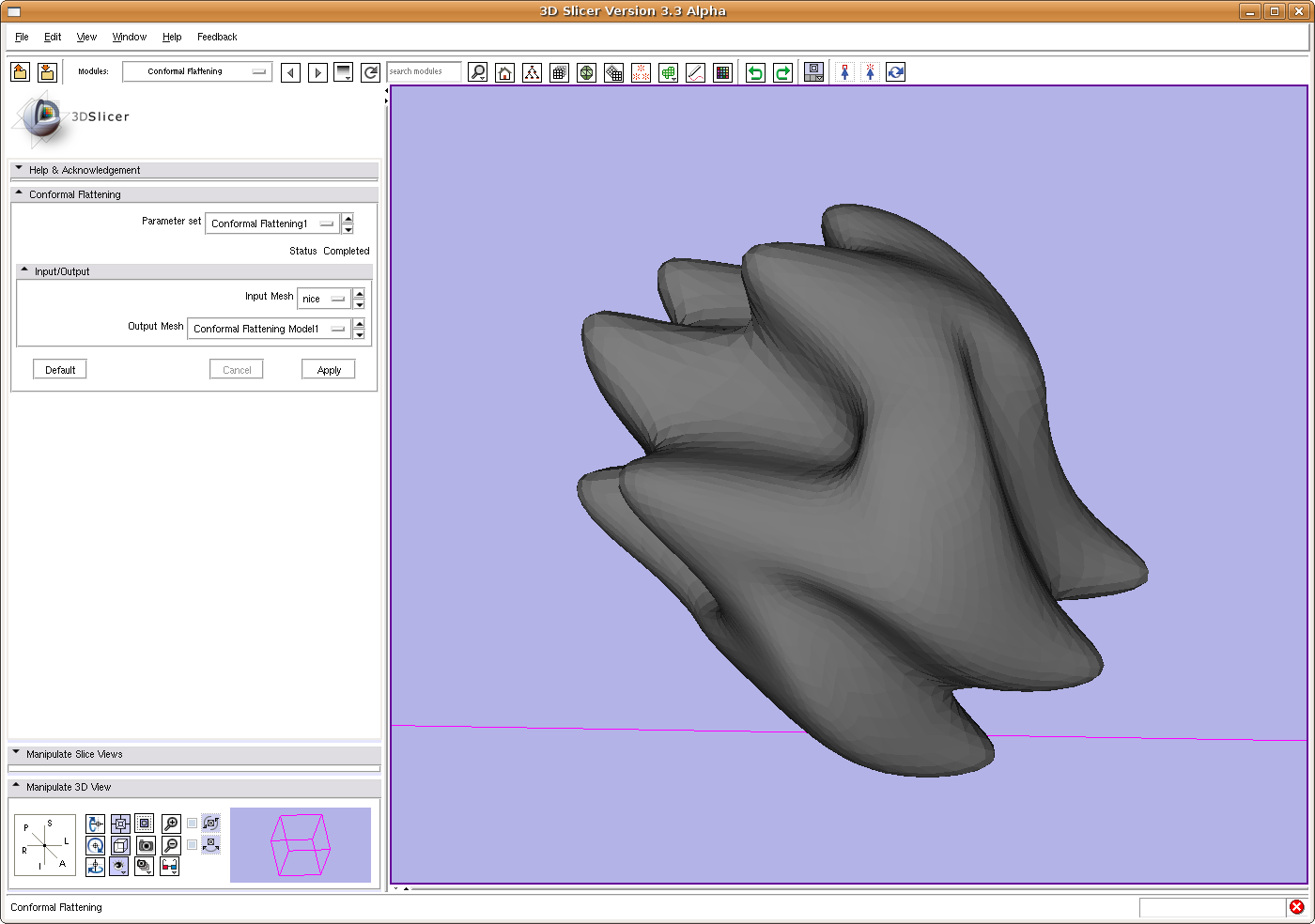Click the zoom in magnifier icon
The width and height of the screenshot is (1315, 924).
(171, 824)
